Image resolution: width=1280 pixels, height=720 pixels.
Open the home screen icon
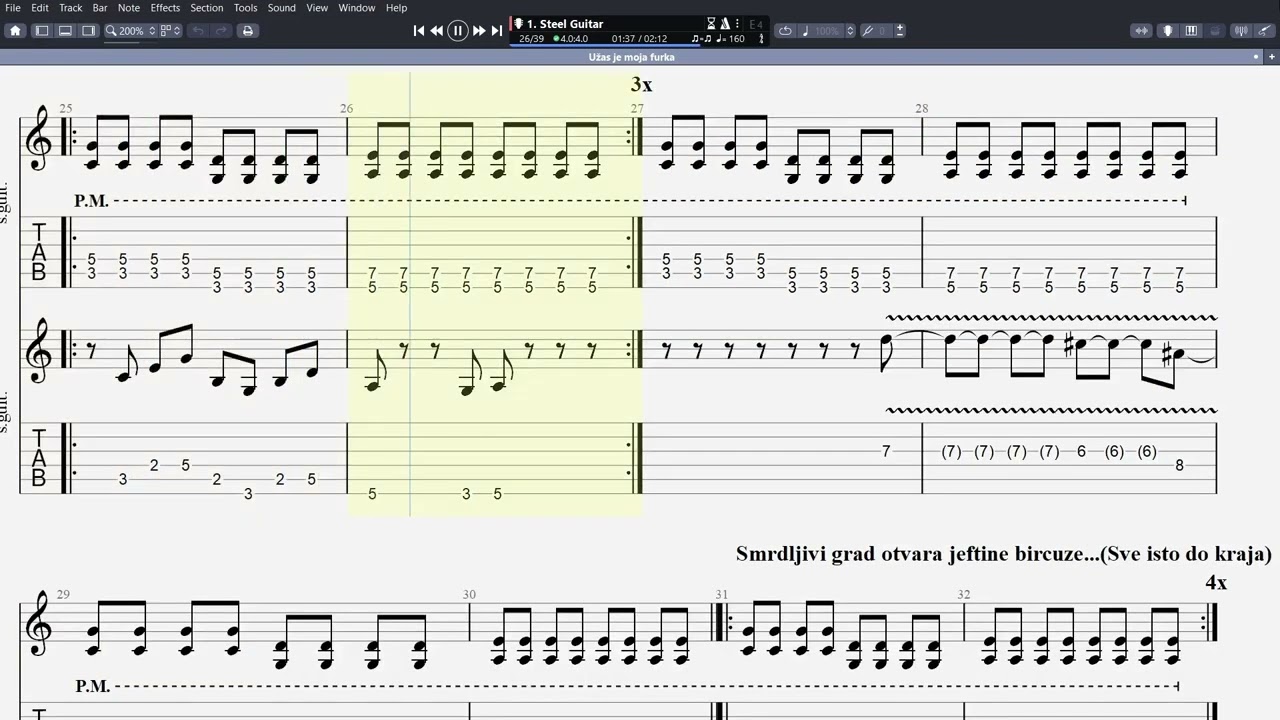(15, 31)
